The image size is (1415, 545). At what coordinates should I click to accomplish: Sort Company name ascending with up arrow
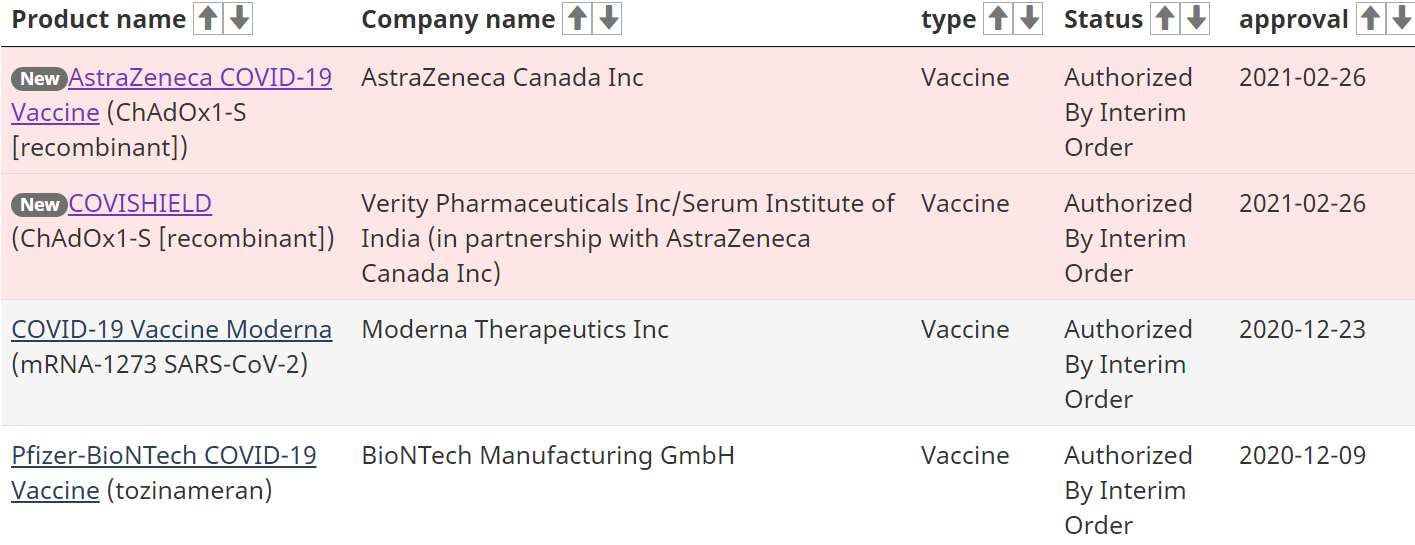(577, 19)
